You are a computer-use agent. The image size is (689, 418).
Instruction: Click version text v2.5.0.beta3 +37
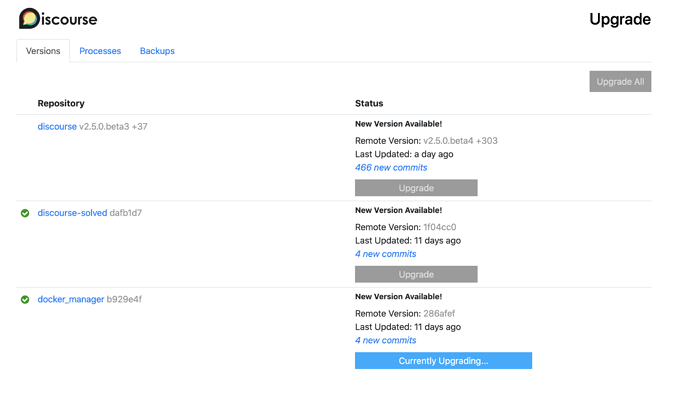113,127
